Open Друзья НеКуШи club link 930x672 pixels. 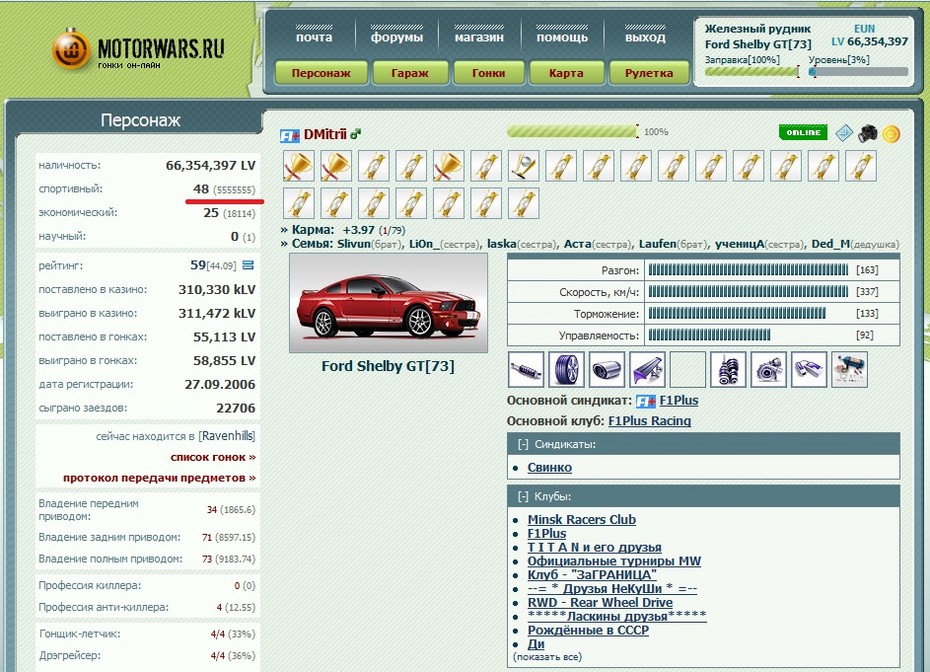(x=613, y=589)
